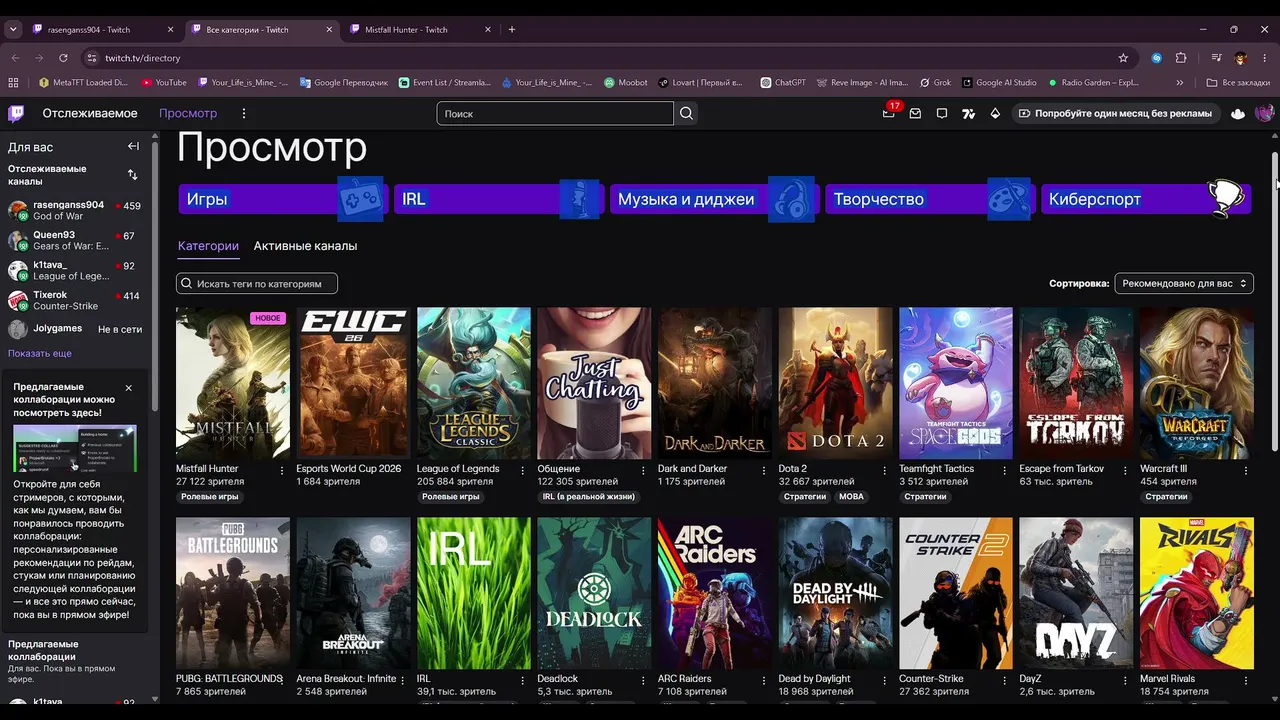This screenshot has width=1280, height=720.
Task: Open the sort dropdown 'Рекомендовано для вас'
Action: (x=1184, y=284)
